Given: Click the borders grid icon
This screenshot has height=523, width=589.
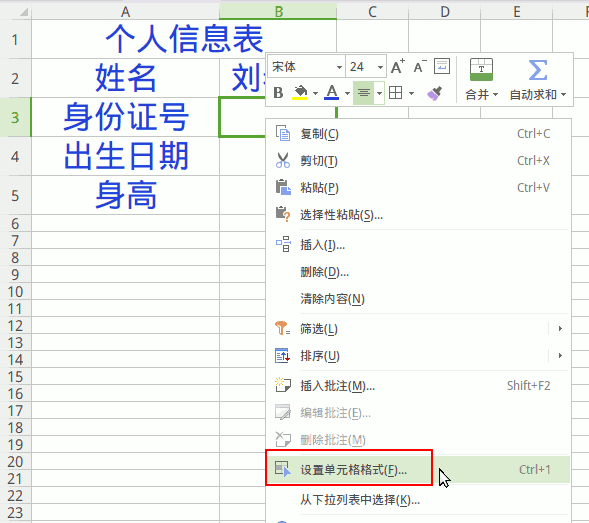Looking at the screenshot, I should click(x=396, y=93).
